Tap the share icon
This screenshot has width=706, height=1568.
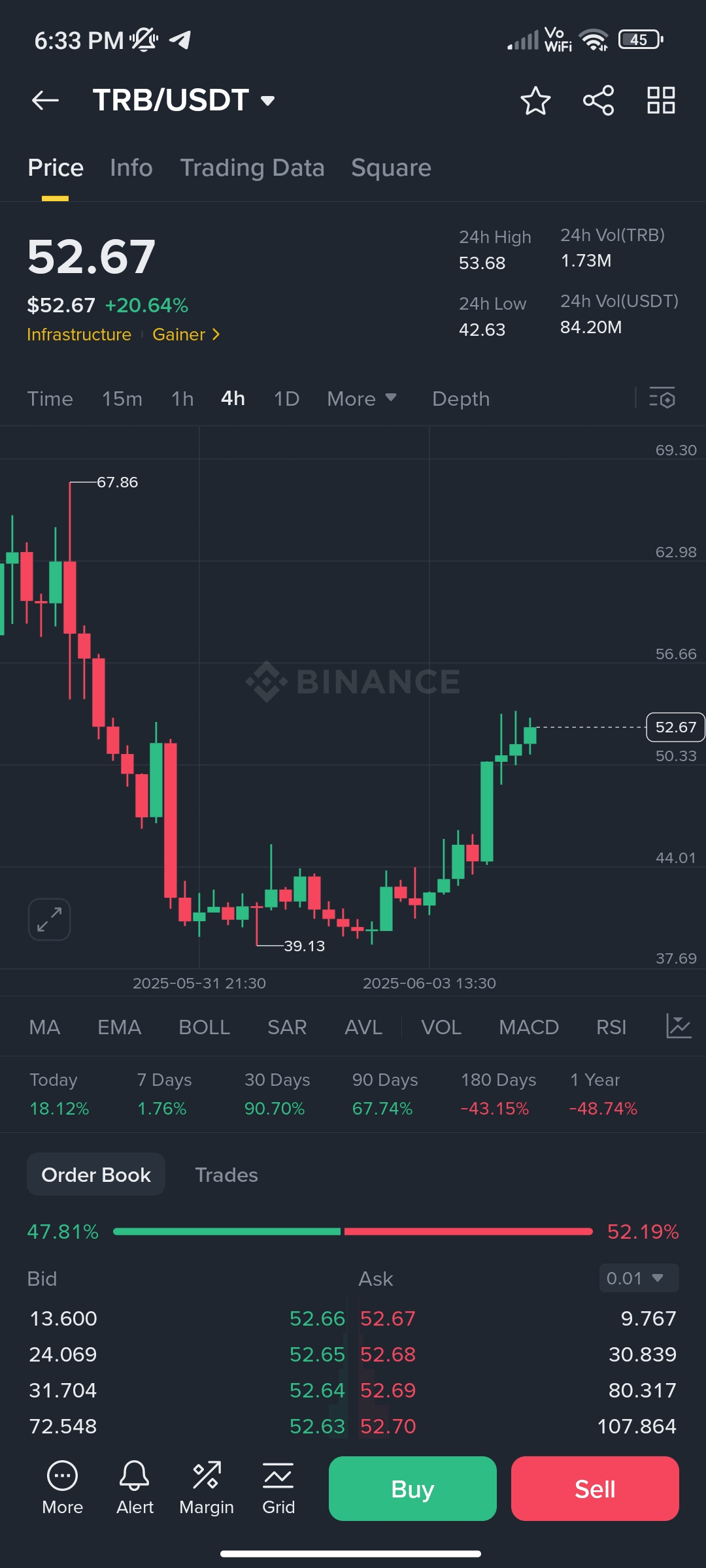pos(598,101)
